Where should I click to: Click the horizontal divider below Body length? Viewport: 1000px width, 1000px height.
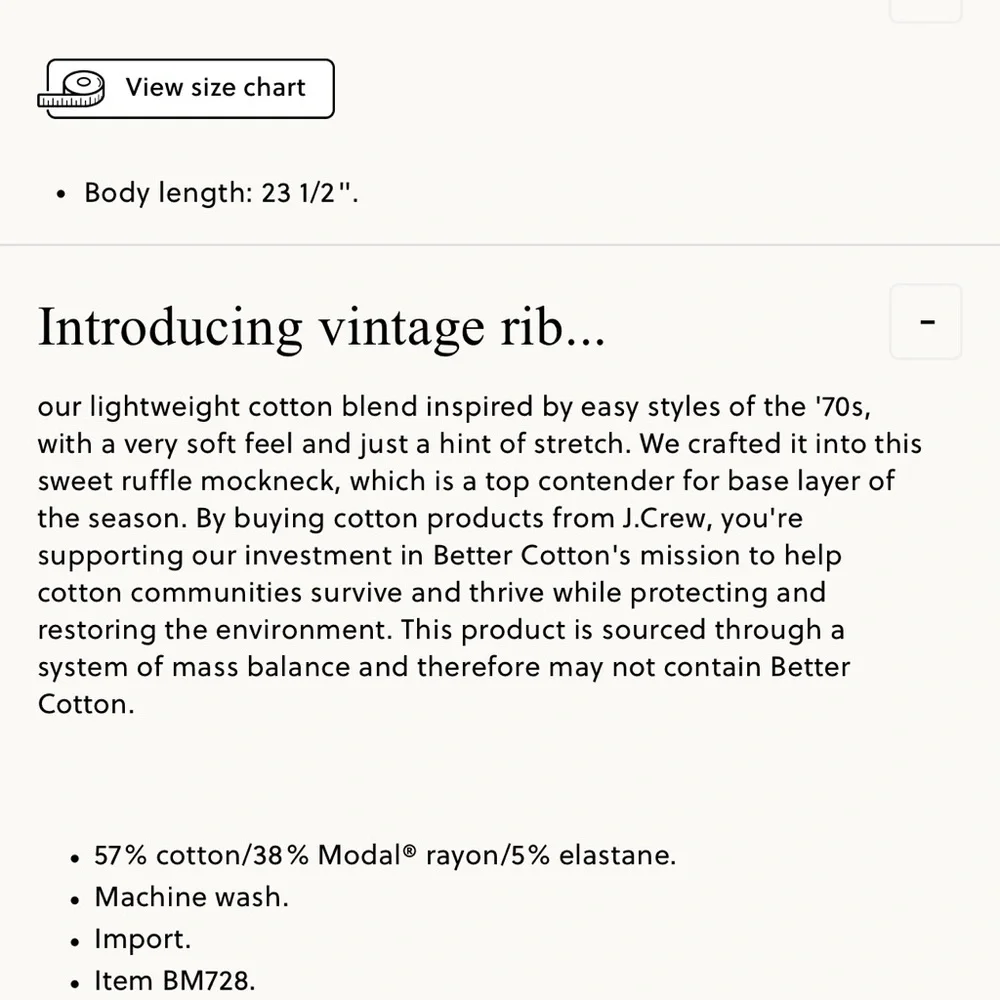tap(500, 245)
